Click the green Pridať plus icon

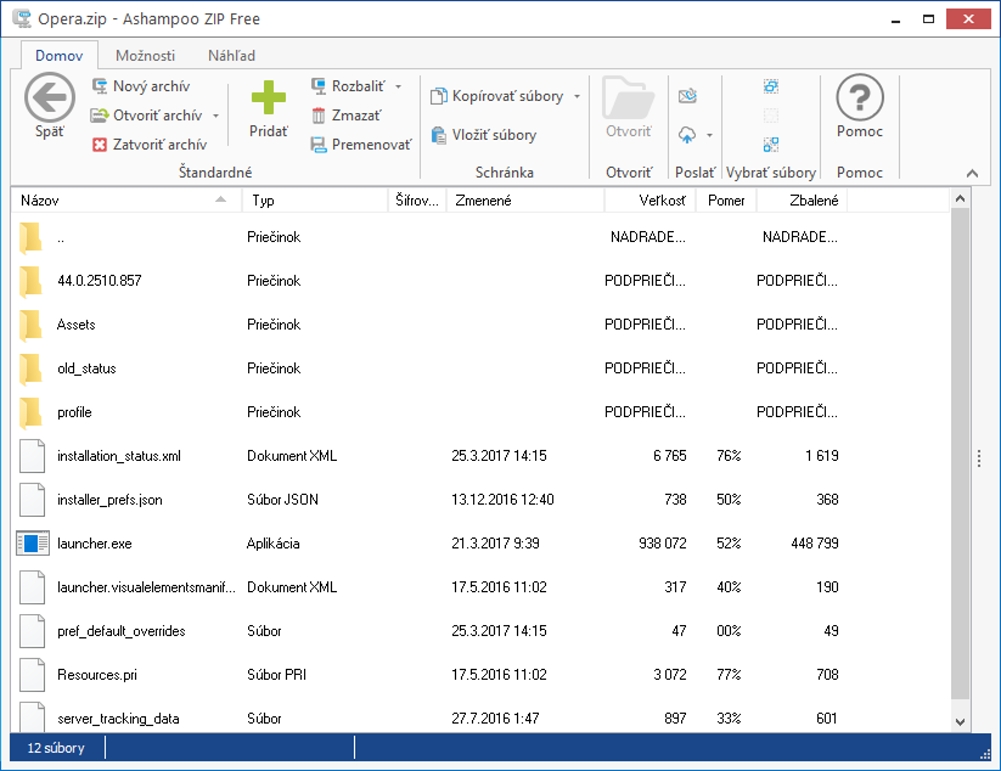click(268, 98)
